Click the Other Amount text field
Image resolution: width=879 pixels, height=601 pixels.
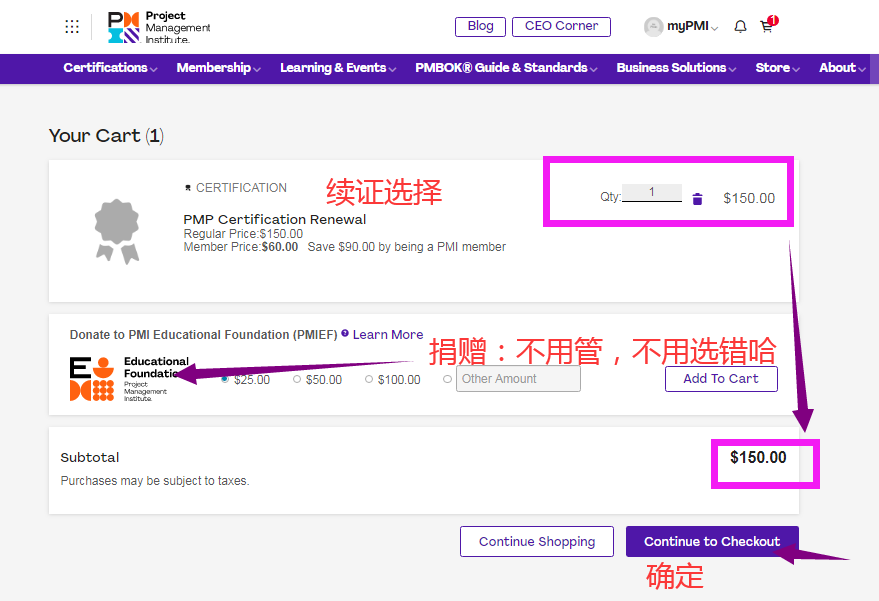(x=518, y=379)
